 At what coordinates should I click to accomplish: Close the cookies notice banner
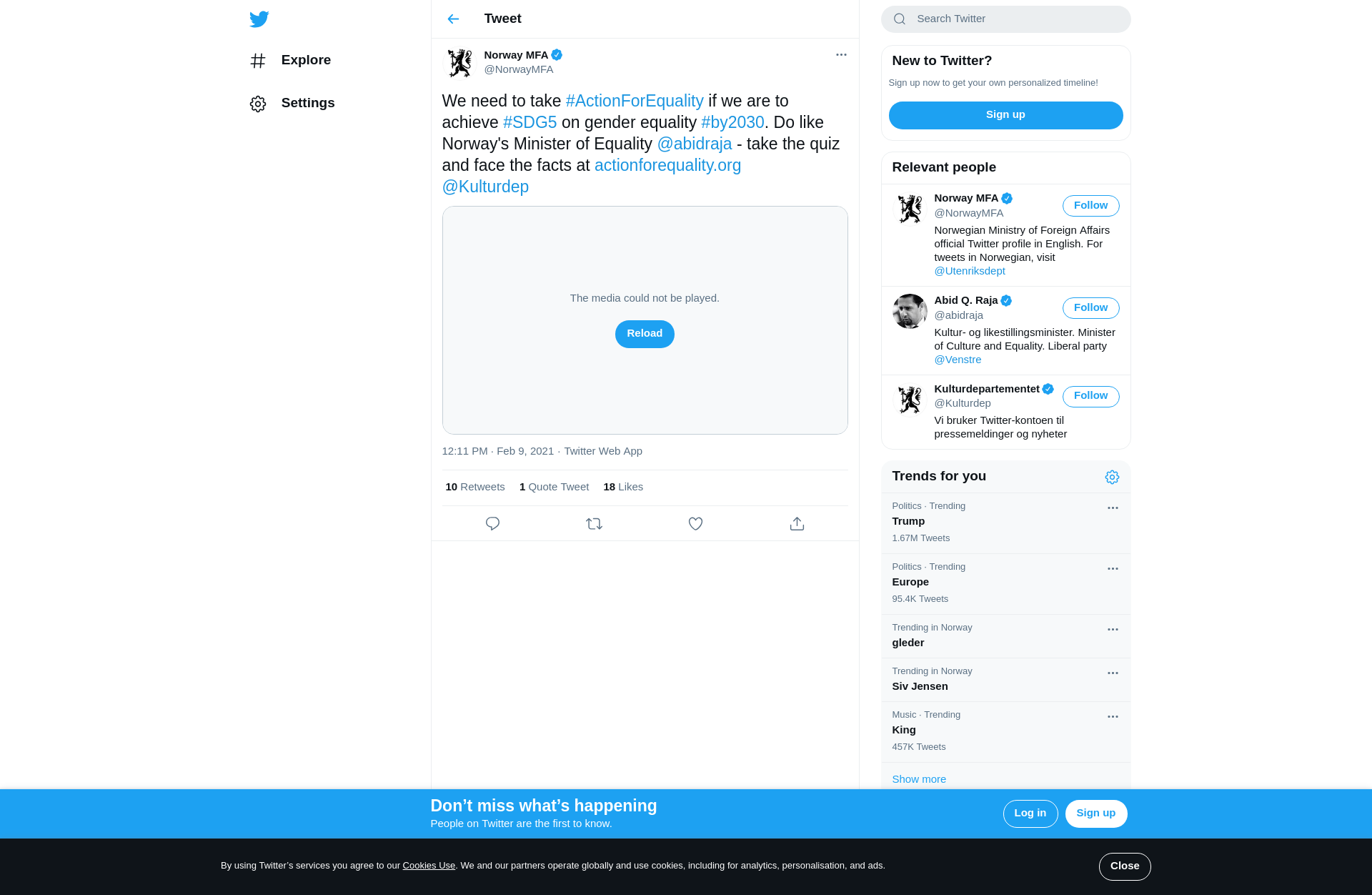pyautogui.click(x=1125, y=866)
